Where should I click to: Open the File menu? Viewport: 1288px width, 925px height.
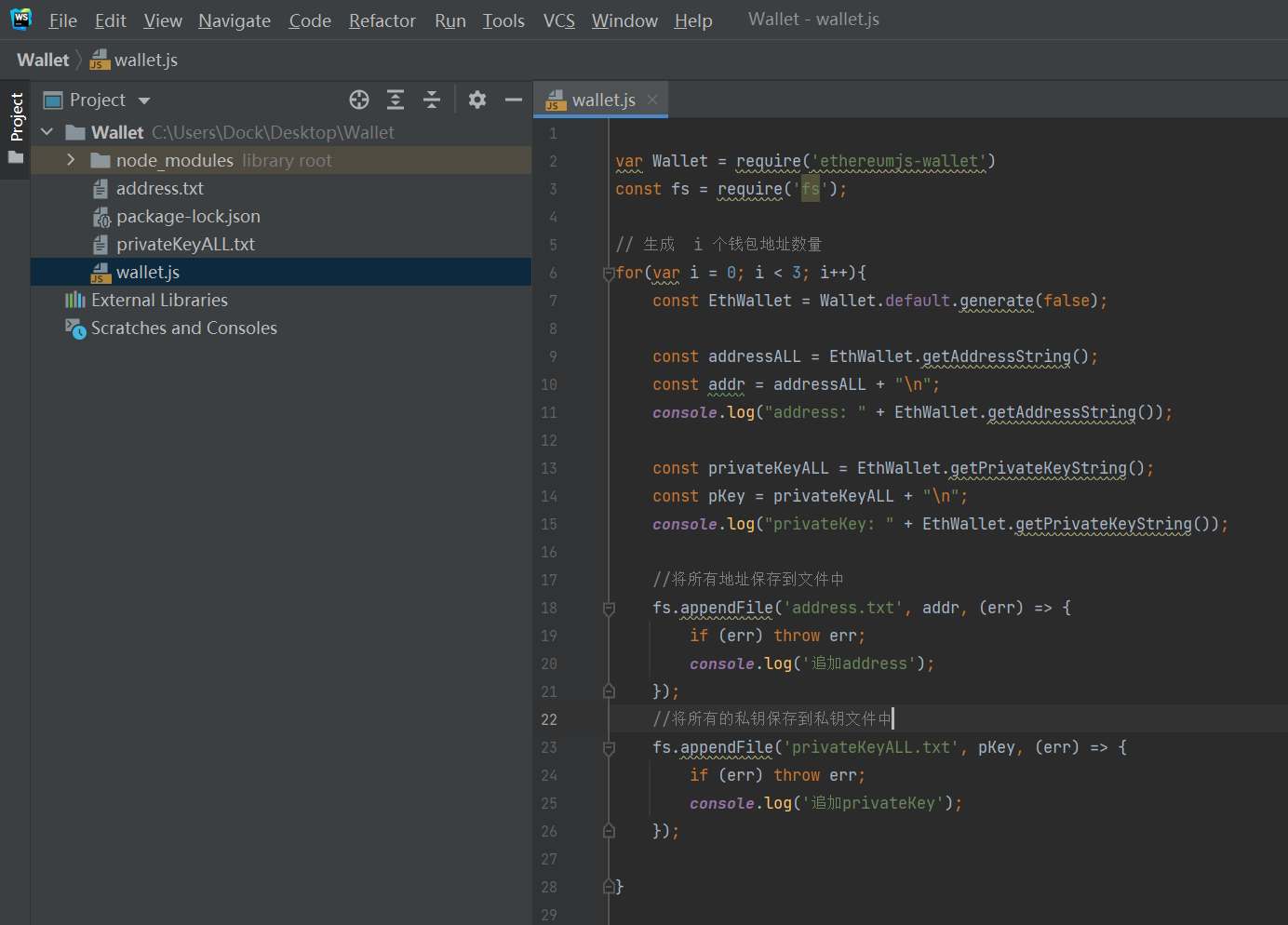point(62,20)
